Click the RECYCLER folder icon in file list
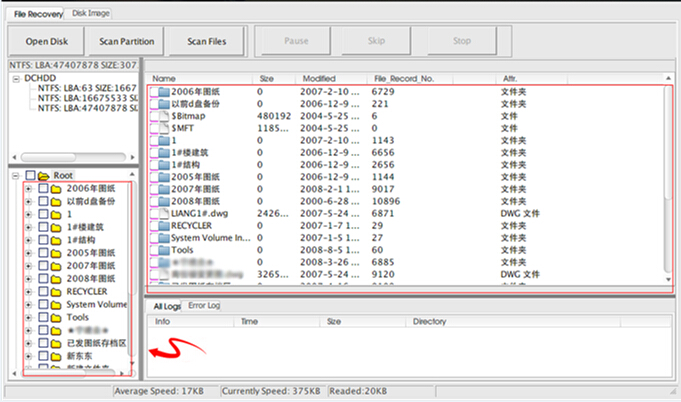Screen dimensions: 681x402 (164, 226)
